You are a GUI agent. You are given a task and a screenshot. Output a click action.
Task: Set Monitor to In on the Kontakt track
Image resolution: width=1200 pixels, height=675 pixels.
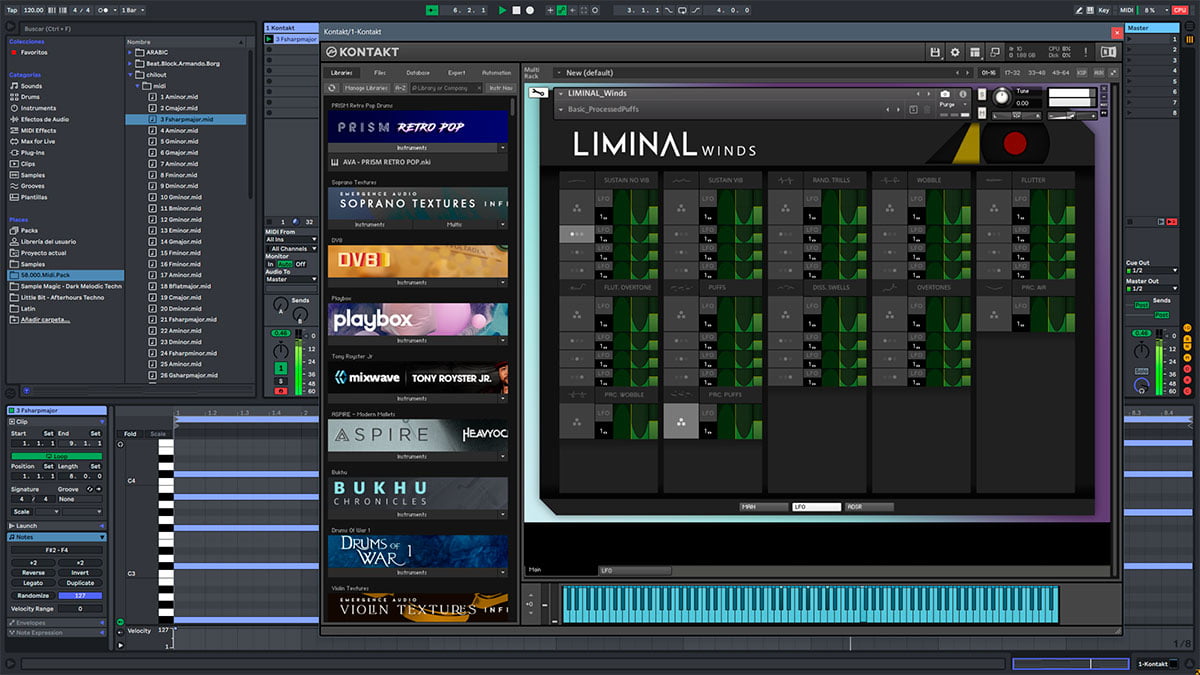(270, 264)
